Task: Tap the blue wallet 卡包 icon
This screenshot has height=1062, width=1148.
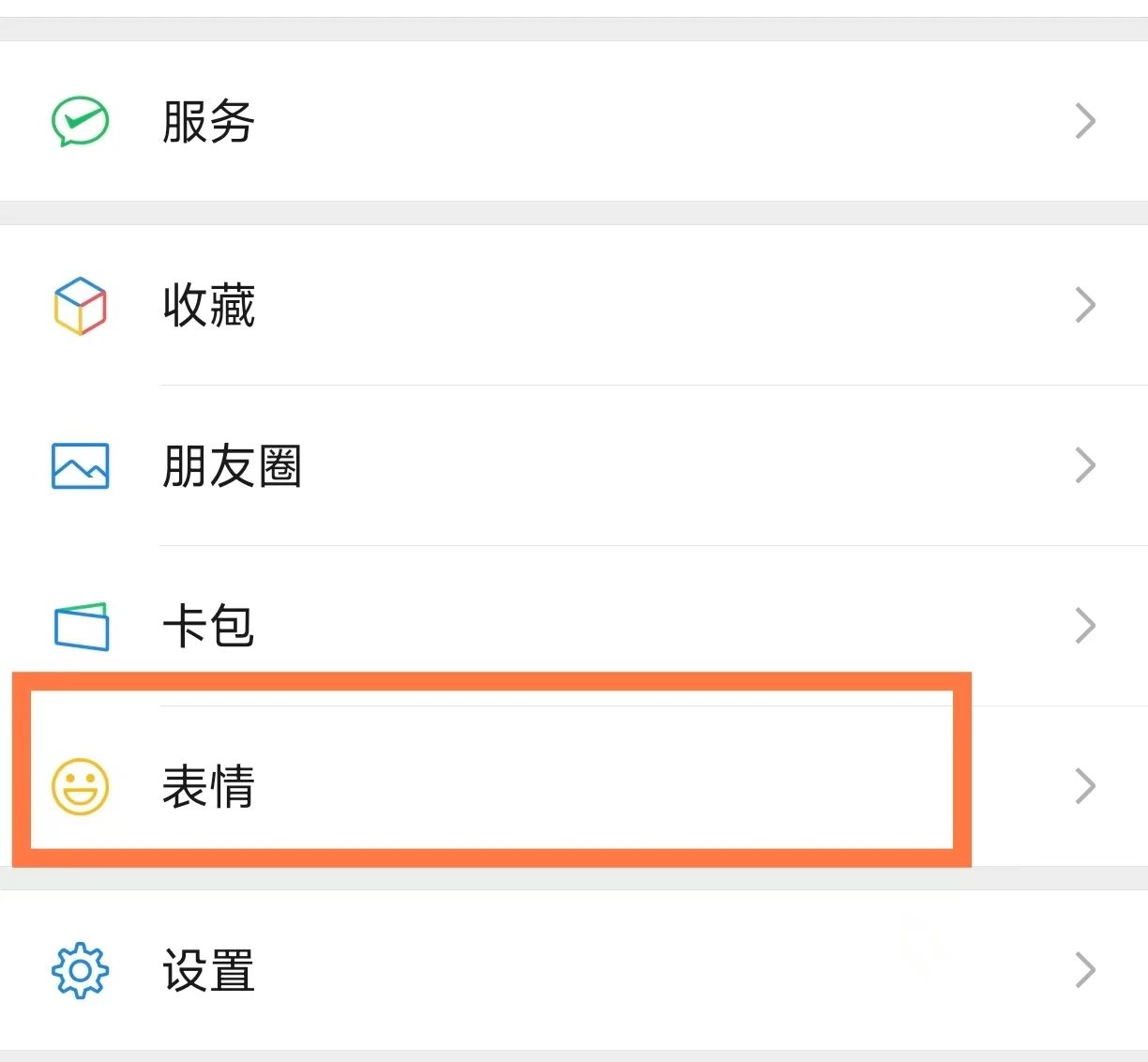Action: click(x=82, y=626)
